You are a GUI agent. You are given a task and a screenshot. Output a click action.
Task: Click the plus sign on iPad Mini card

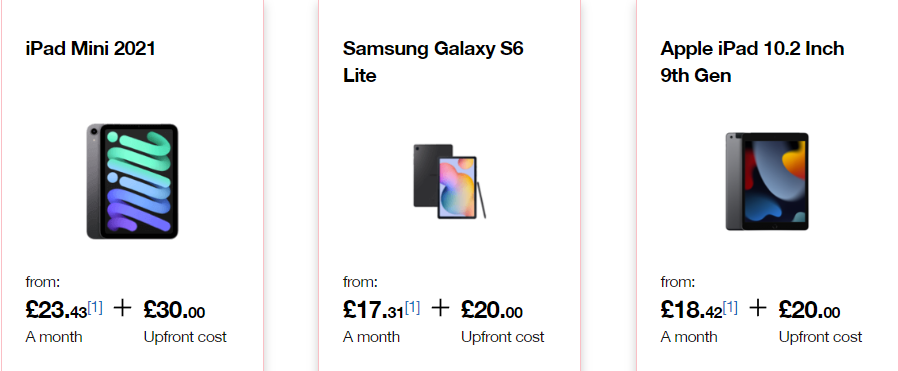click(122, 308)
